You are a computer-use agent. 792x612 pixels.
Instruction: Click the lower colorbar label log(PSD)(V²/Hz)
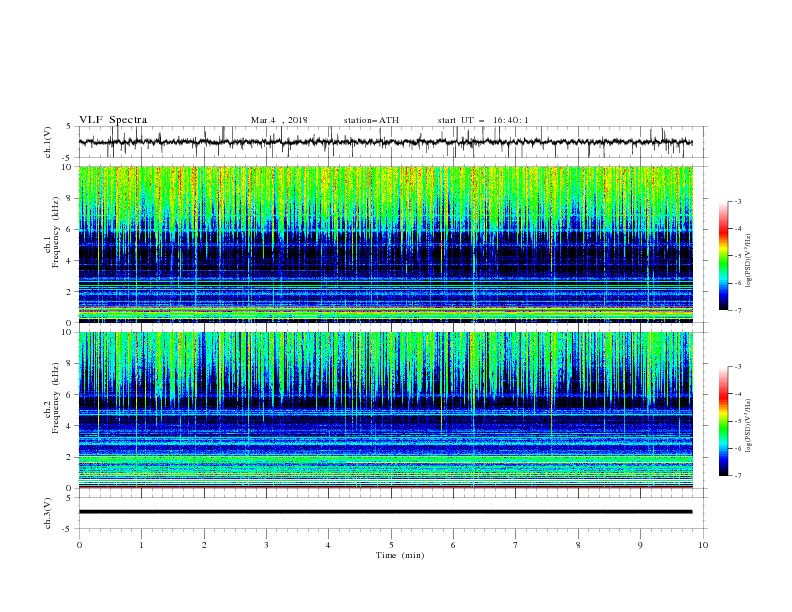click(x=749, y=425)
